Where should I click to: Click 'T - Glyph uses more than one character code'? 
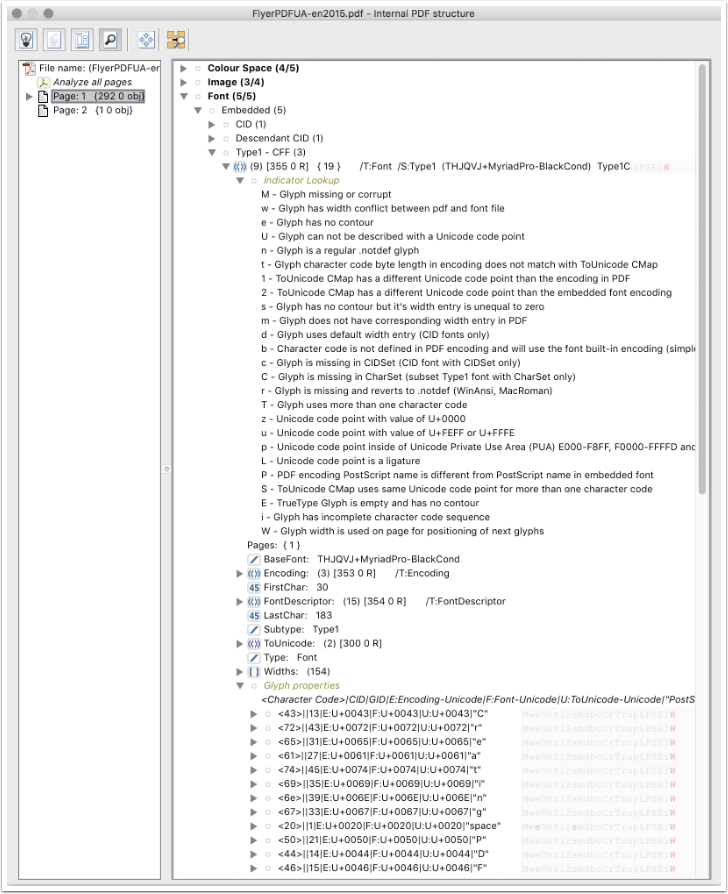tap(364, 405)
